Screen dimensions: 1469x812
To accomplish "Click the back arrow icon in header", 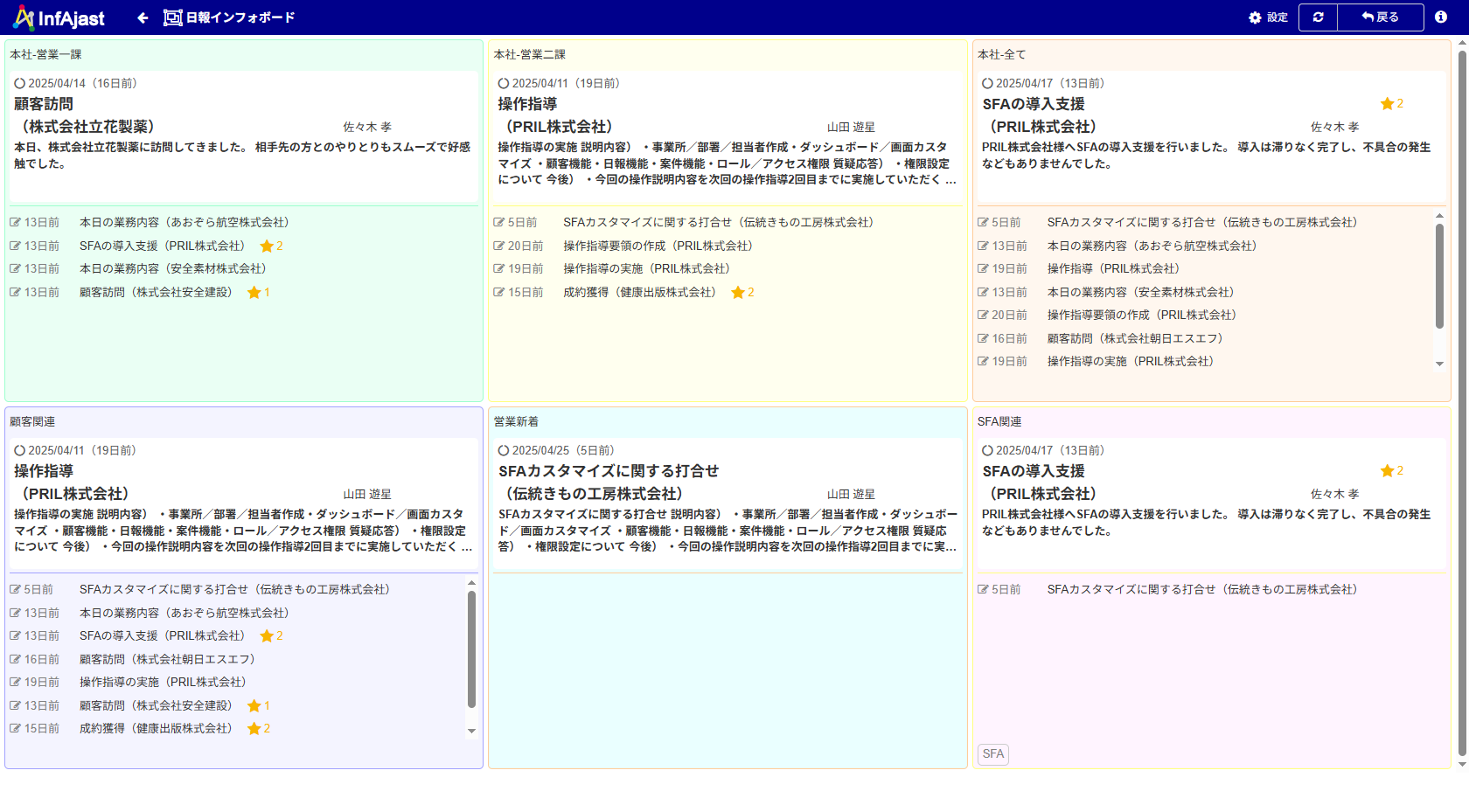I will [x=143, y=17].
